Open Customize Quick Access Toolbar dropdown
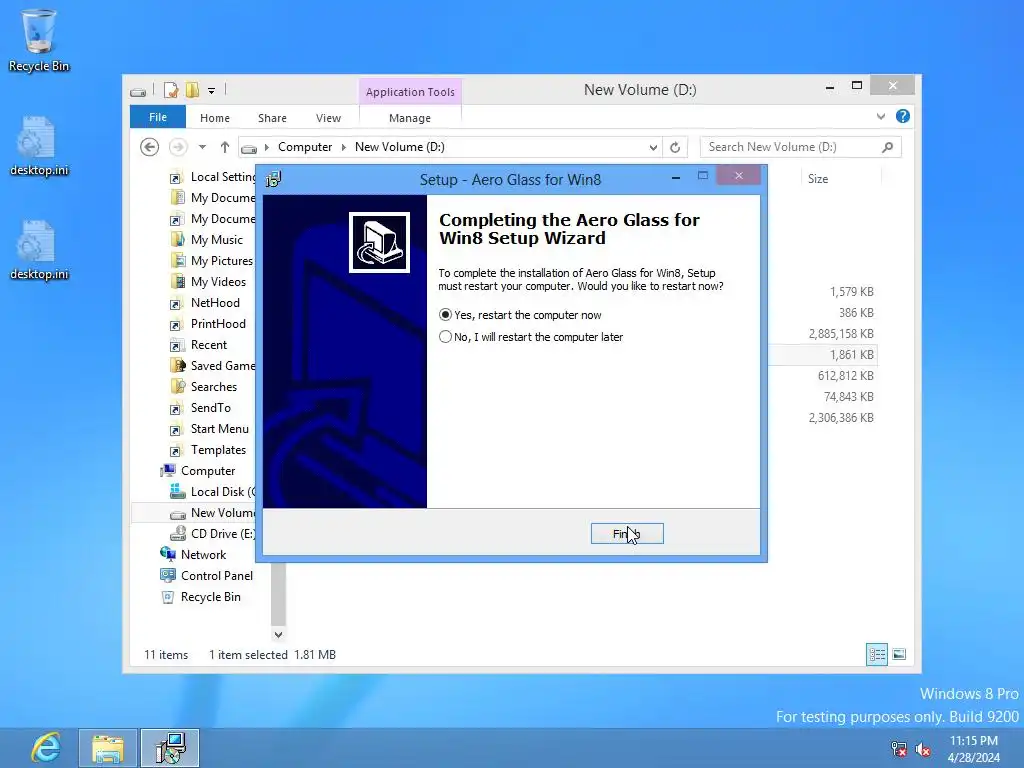 pyautogui.click(x=212, y=91)
